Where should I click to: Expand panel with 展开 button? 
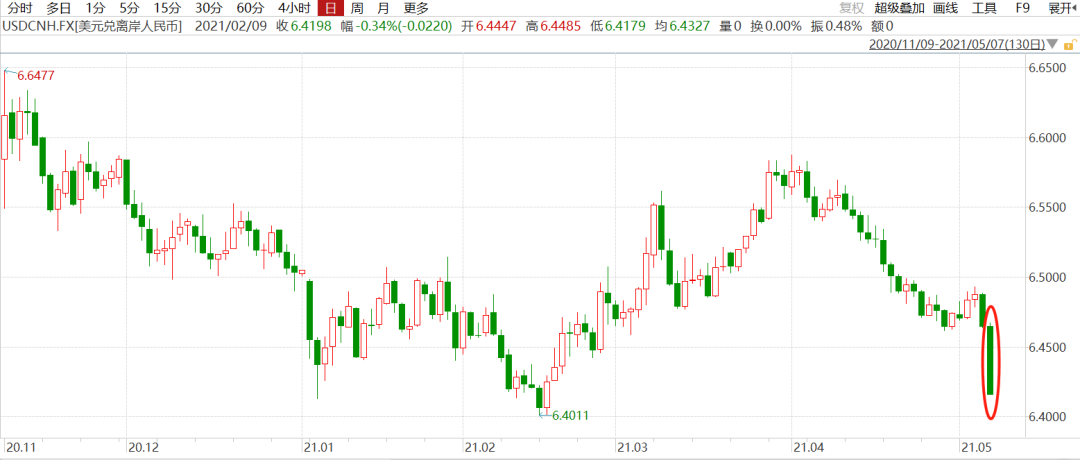pyautogui.click(x=1063, y=8)
